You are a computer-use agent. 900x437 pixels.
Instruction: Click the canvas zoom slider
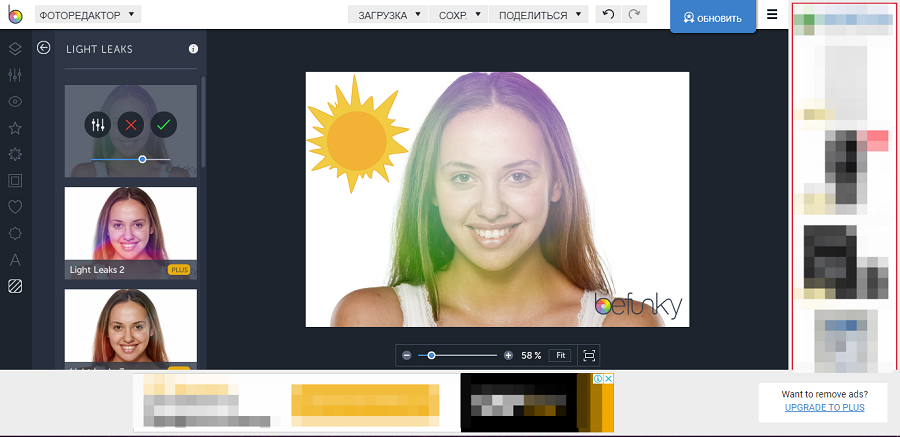[457, 355]
